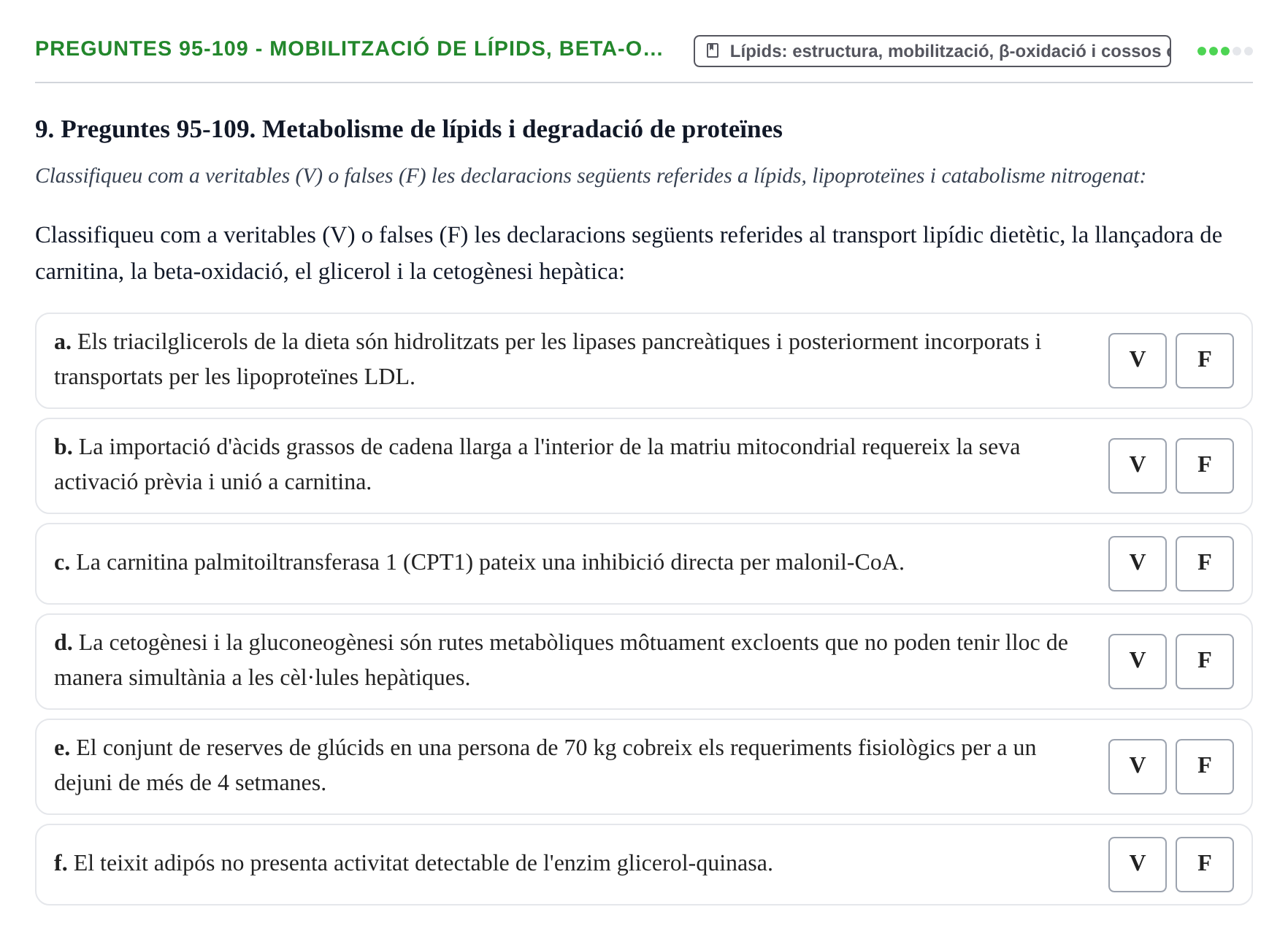Click the green progress dots indicator

coord(1224,51)
